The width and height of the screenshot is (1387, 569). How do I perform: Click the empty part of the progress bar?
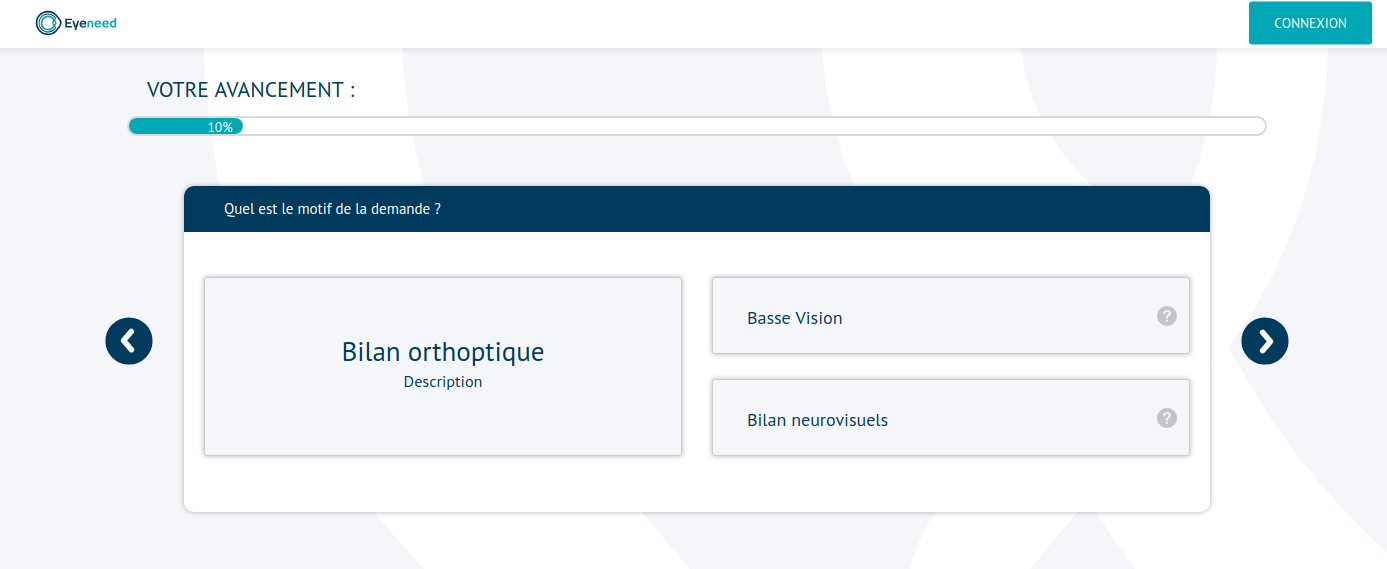point(754,126)
